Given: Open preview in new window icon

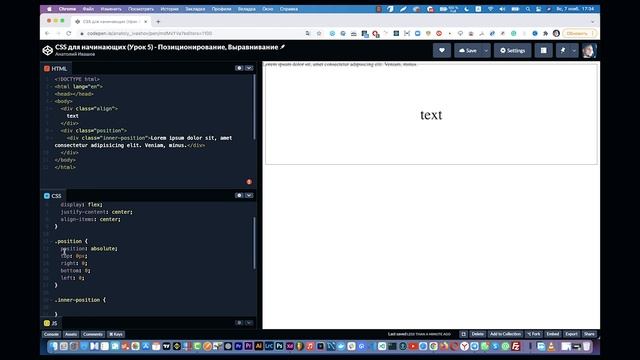Looking at the screenshot, I should pos(464,334).
